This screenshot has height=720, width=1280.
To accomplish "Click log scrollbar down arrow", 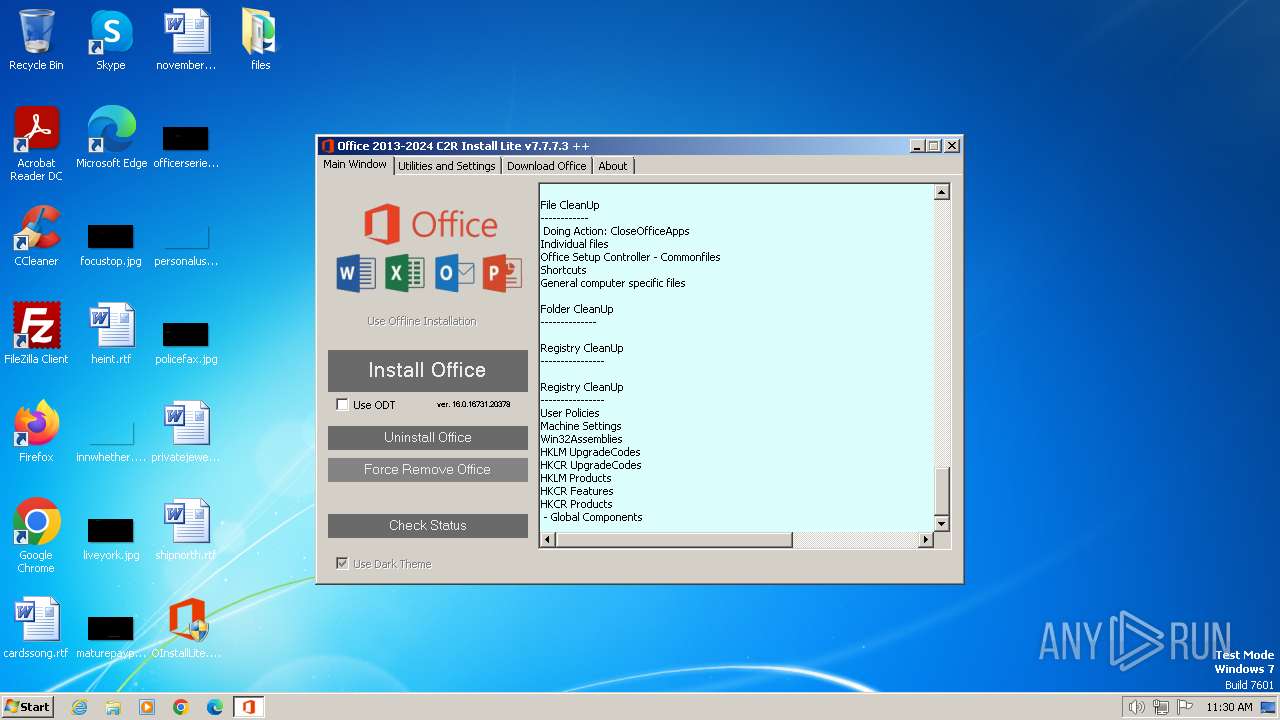I will point(941,523).
